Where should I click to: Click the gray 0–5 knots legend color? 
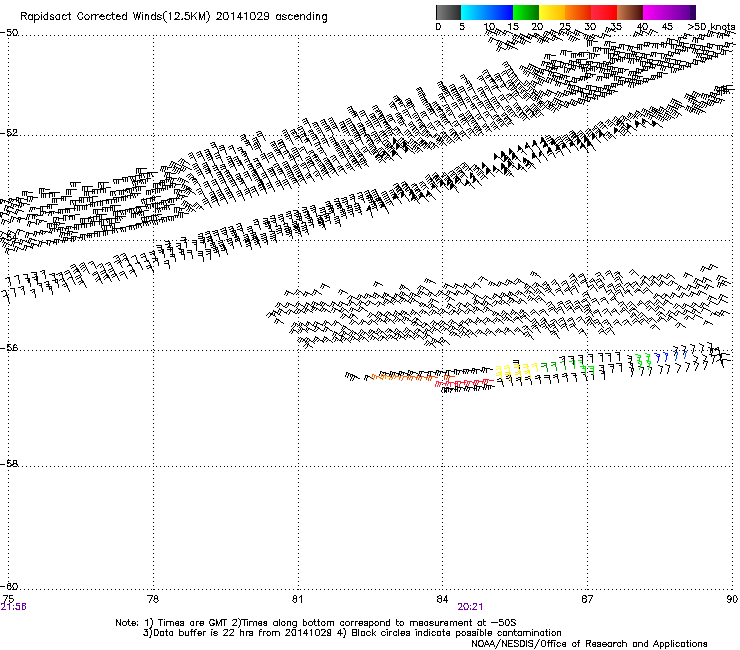pyautogui.click(x=448, y=12)
